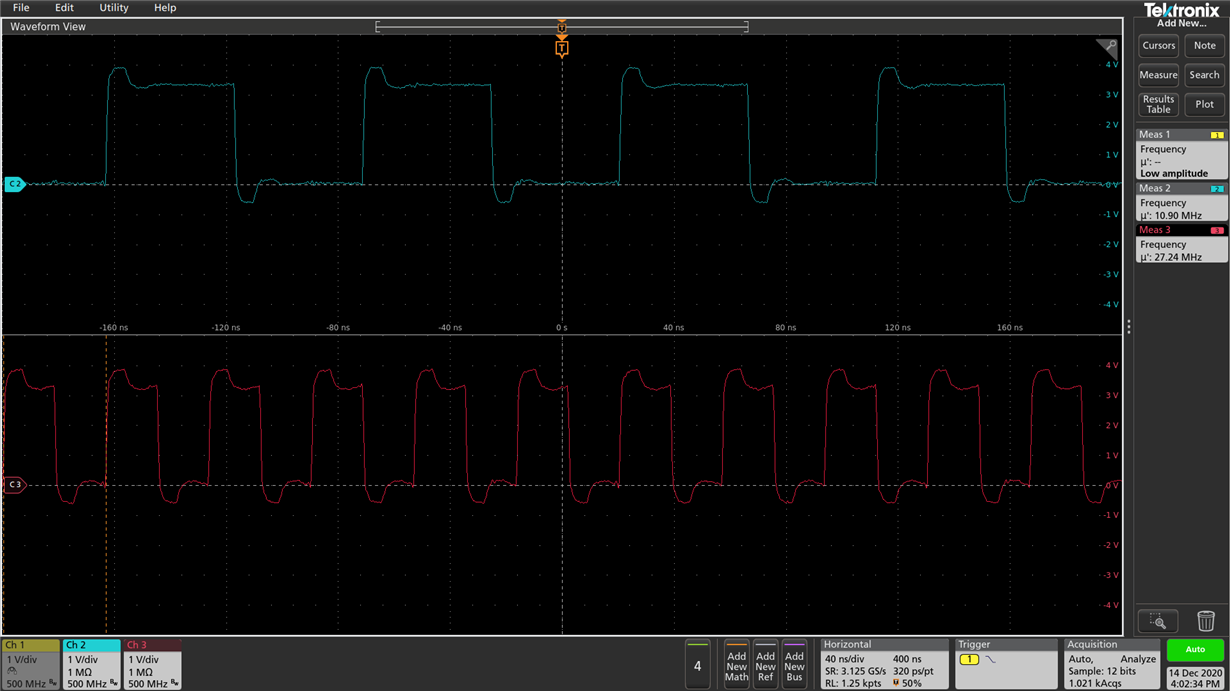Open the File menu
Screen dimensions: 1230x691
point(21,8)
